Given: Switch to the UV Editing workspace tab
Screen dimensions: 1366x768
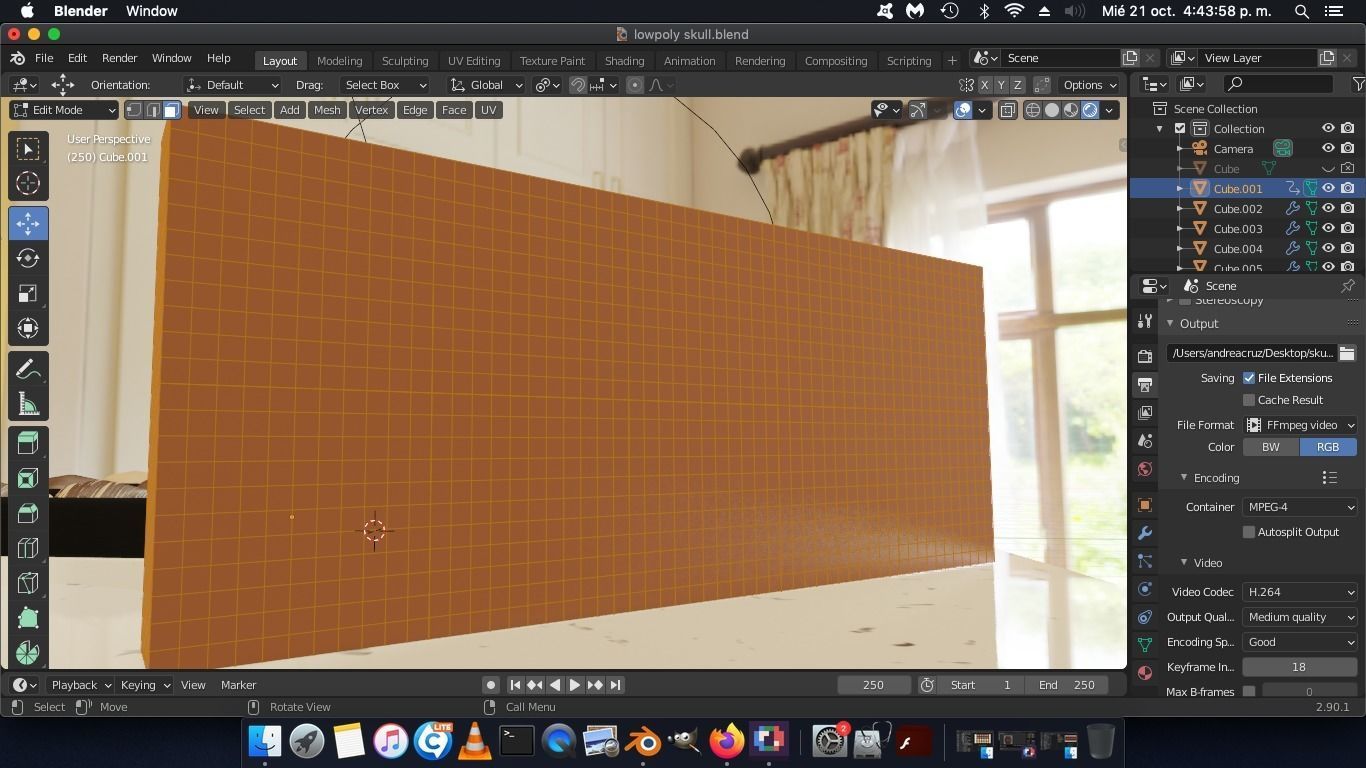Looking at the screenshot, I should [x=474, y=60].
